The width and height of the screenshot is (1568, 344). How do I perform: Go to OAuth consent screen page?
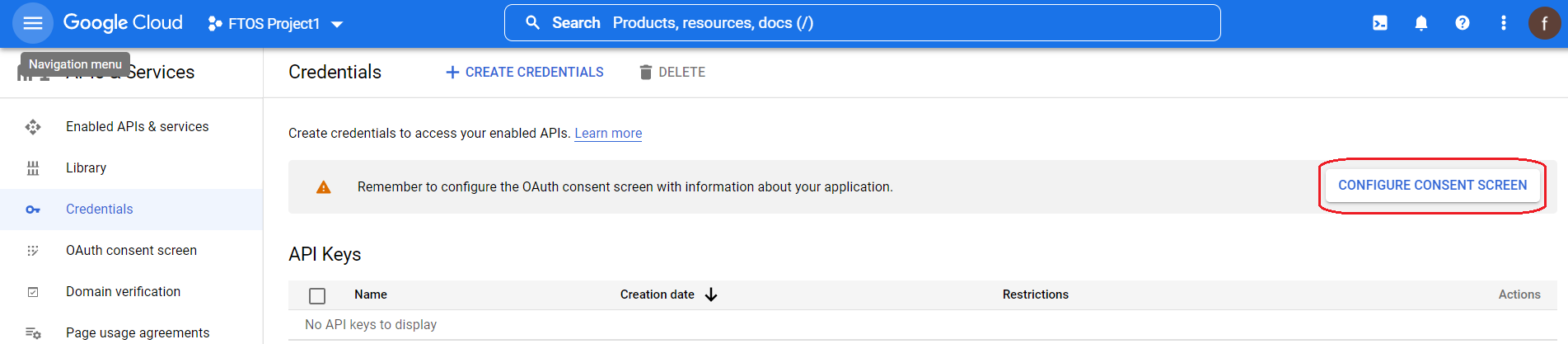pyautogui.click(x=131, y=251)
